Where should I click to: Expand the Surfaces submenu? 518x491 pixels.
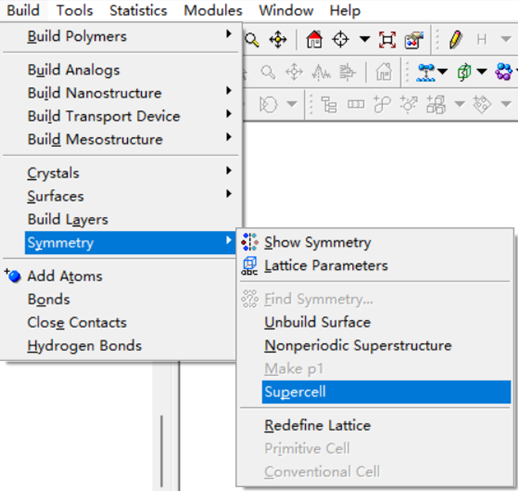(x=121, y=196)
